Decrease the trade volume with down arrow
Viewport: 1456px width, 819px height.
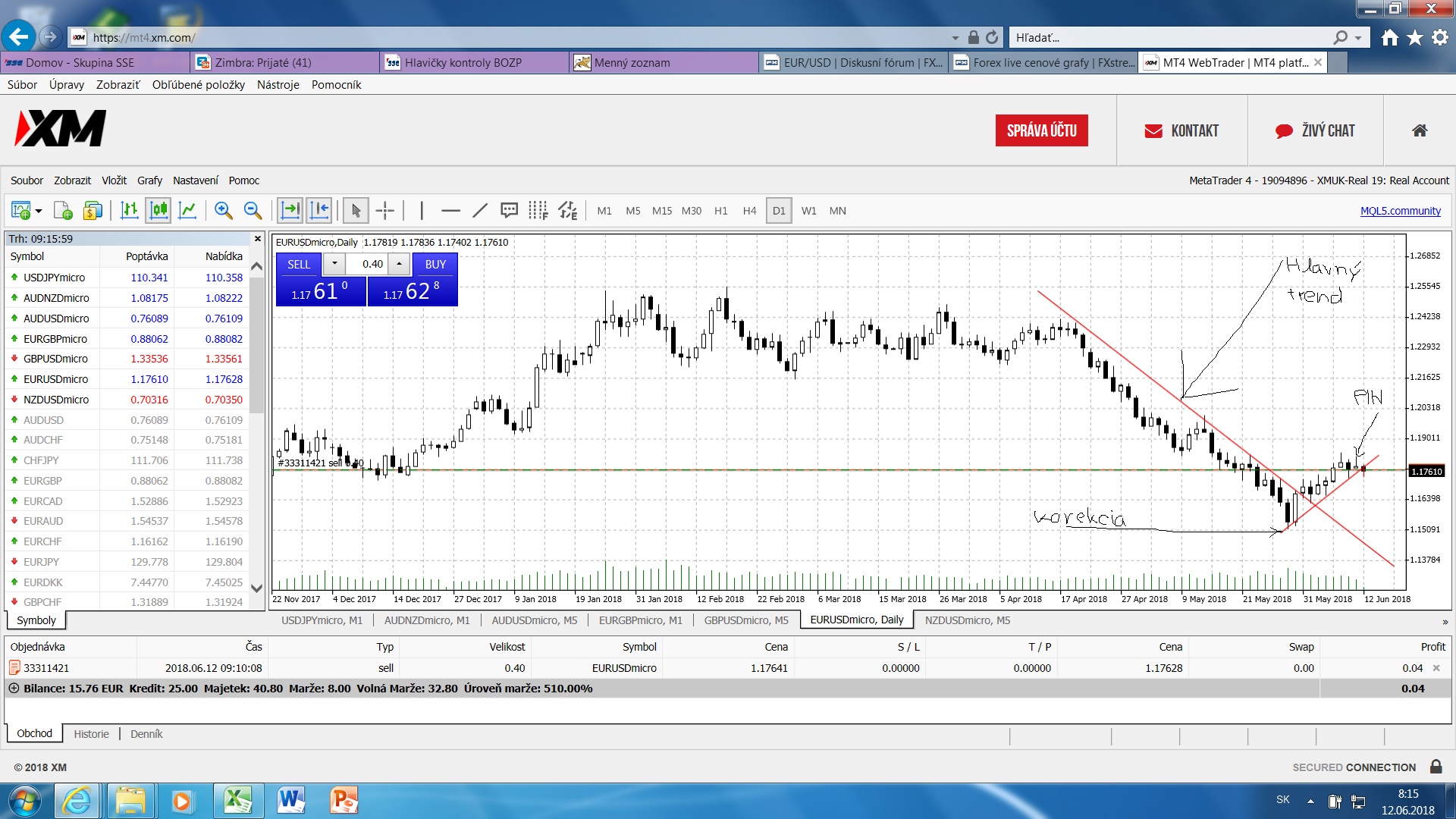coord(334,264)
